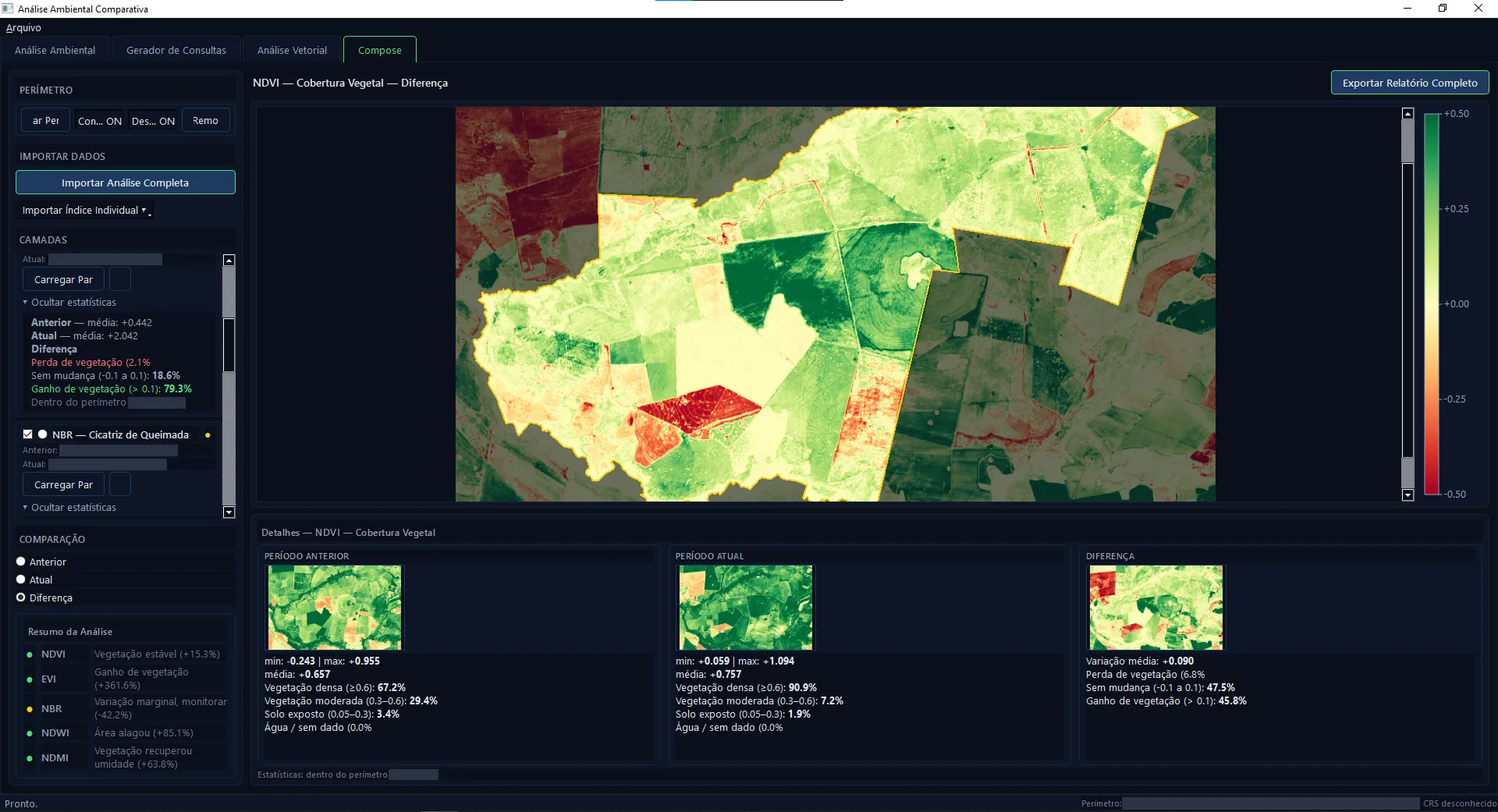The height and width of the screenshot is (812, 1498).
Task: Click 'Vegetação estável (+15.3%)' text
Action: click(157, 654)
